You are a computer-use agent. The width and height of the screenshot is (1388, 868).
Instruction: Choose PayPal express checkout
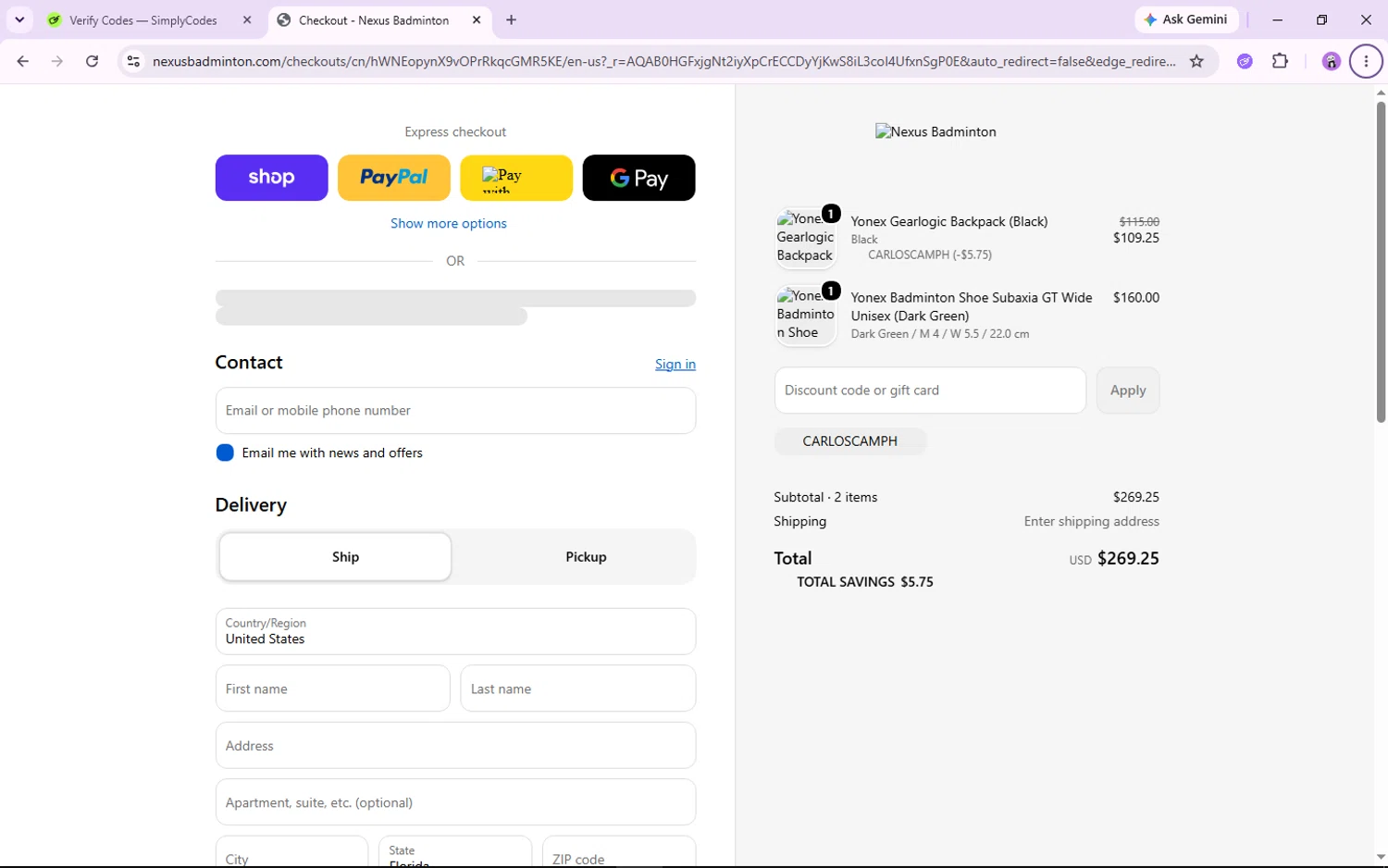coord(394,178)
